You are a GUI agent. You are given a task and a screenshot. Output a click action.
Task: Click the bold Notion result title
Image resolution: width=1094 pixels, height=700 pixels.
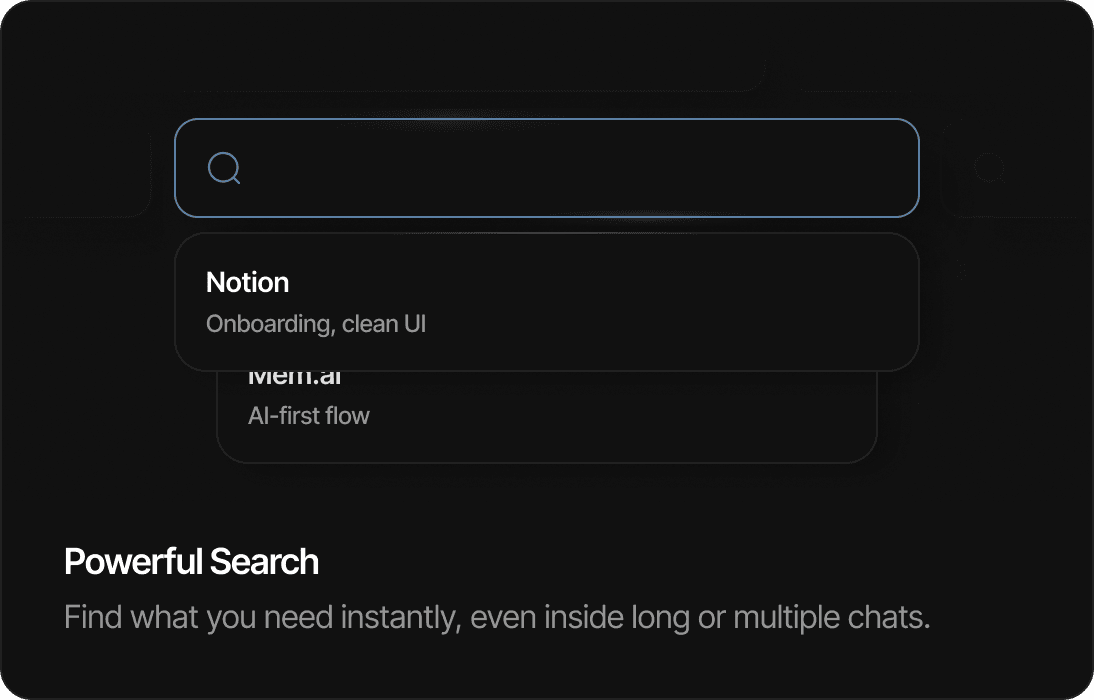coord(247,282)
